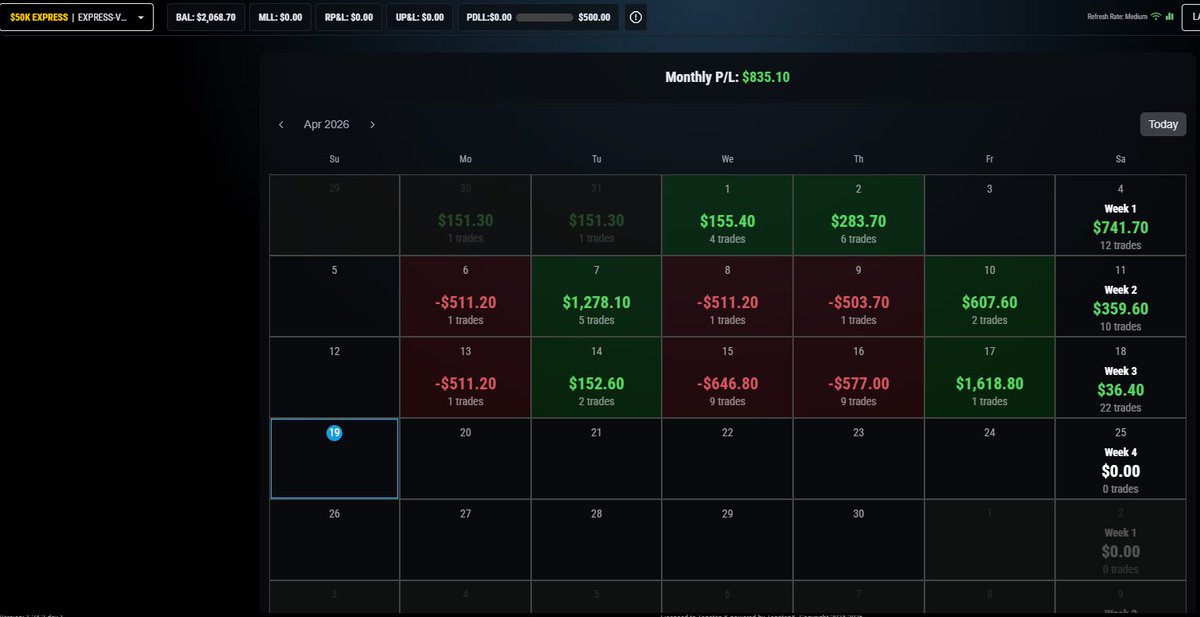The height and width of the screenshot is (617, 1200).
Task: Click the Mo column header
Action: coord(465,159)
